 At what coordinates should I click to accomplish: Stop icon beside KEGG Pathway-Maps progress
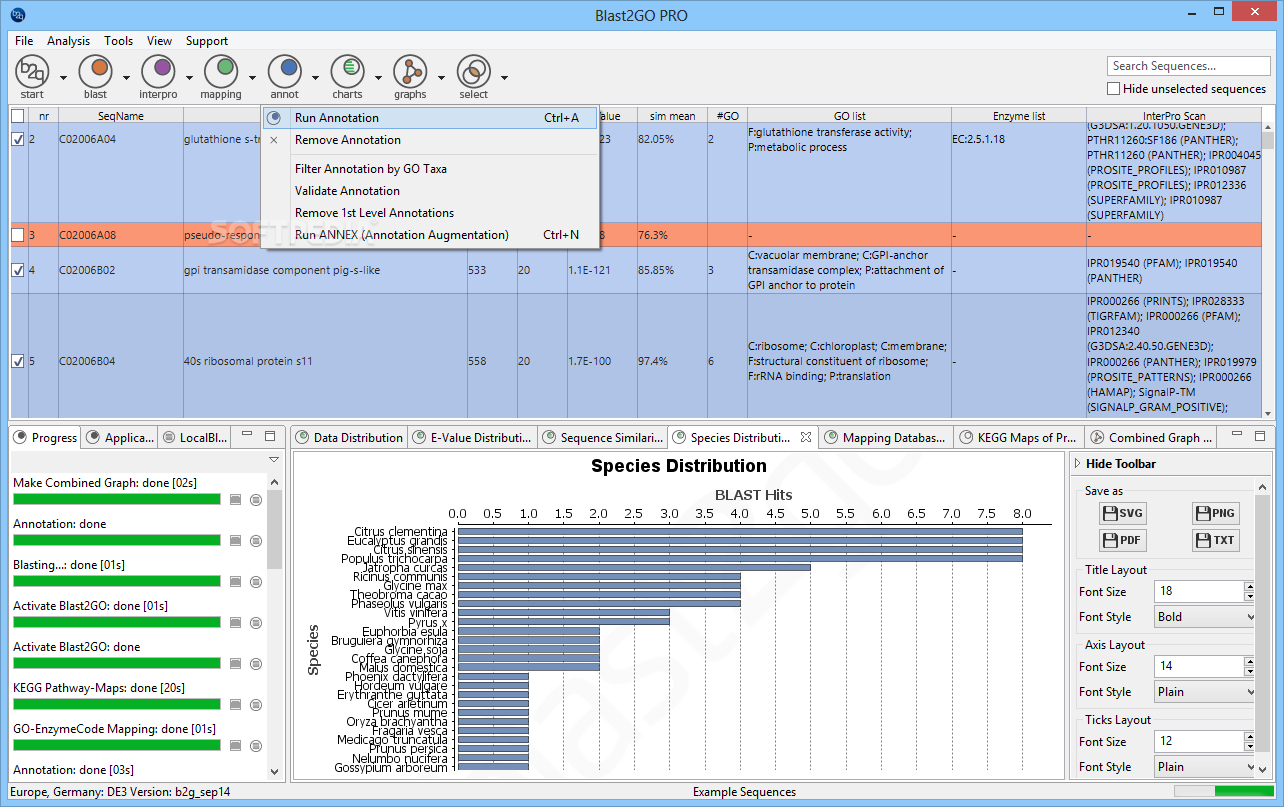coord(236,704)
